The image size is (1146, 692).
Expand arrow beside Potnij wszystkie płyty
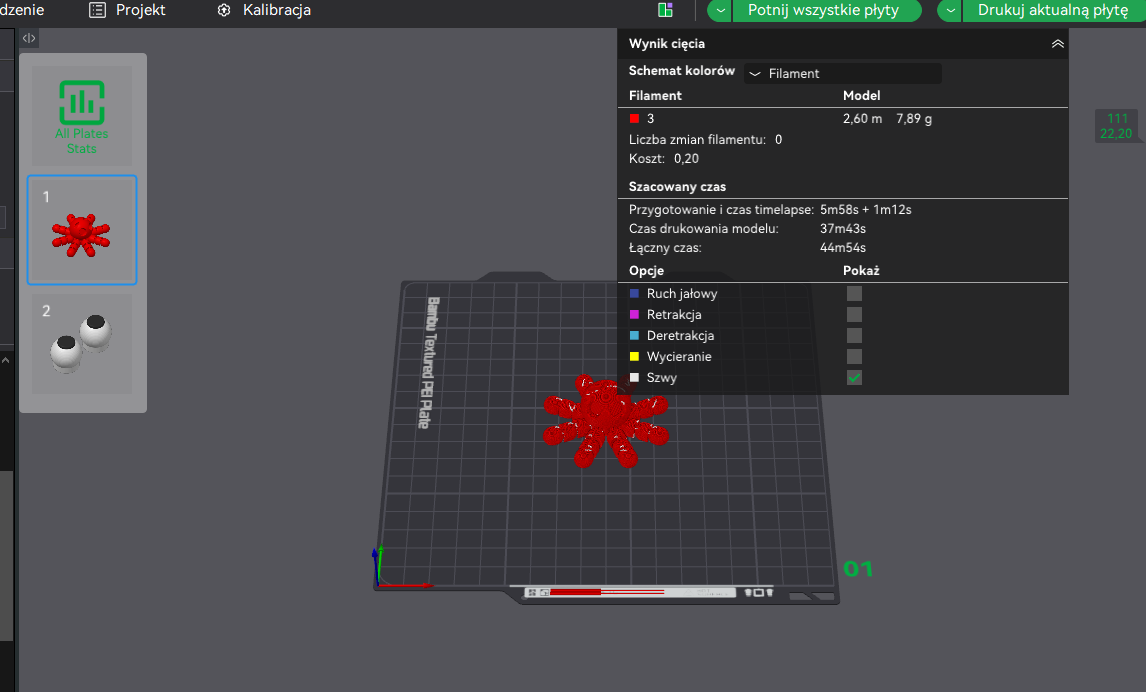[721, 11]
